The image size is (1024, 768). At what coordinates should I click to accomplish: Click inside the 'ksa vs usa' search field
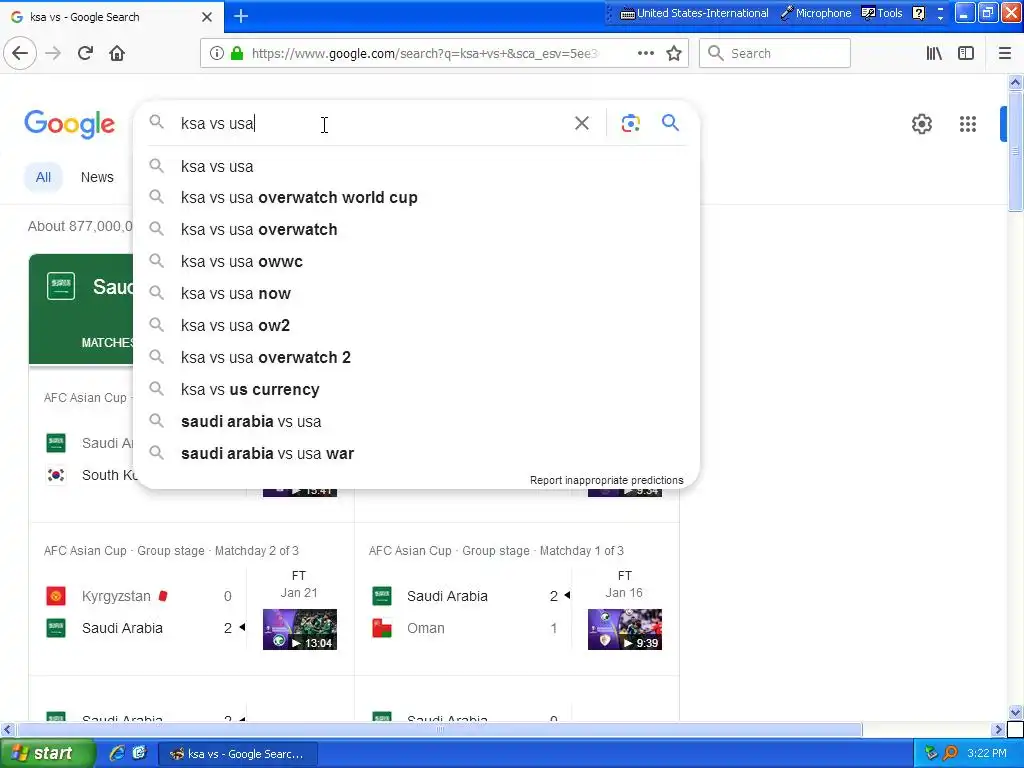click(372, 123)
